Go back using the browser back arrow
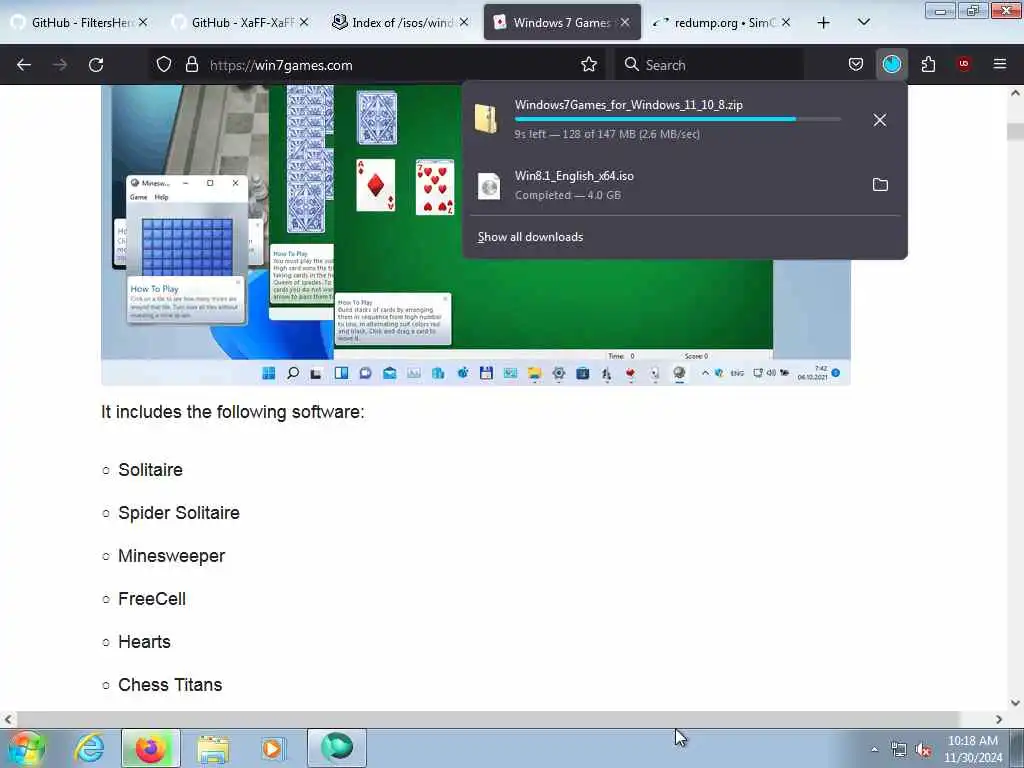Image resolution: width=1024 pixels, height=768 pixels. tap(24, 65)
